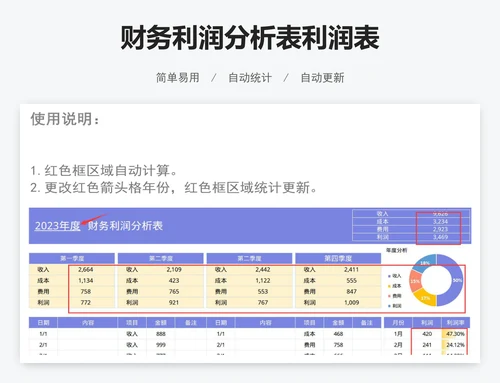Select the amount cell 468
Screen dimensions: 500x383
[338, 334]
